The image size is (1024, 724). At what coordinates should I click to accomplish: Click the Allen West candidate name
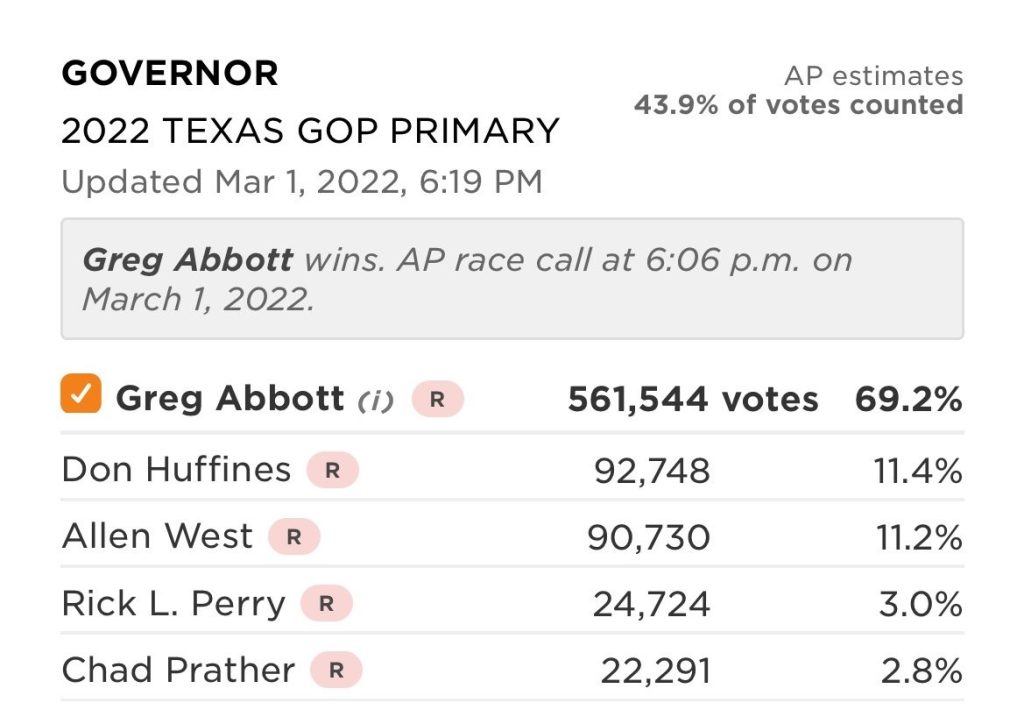coord(157,537)
